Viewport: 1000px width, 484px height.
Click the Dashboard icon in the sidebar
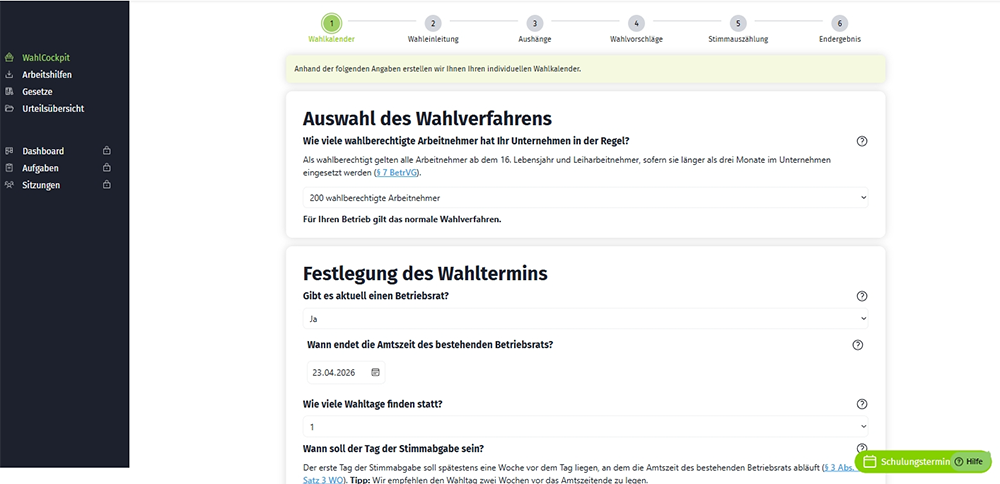click(9, 151)
